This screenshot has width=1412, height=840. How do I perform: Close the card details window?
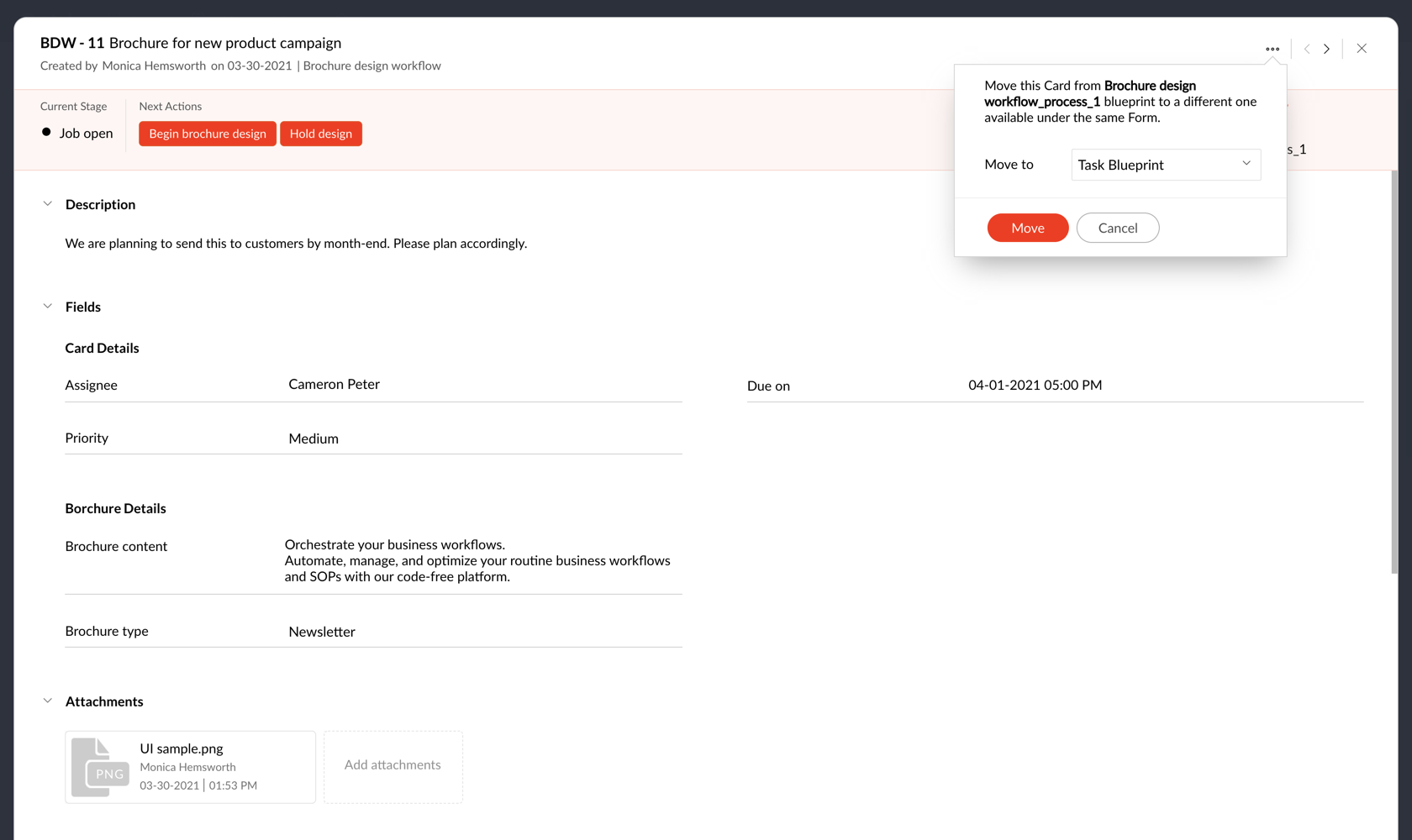1362,49
